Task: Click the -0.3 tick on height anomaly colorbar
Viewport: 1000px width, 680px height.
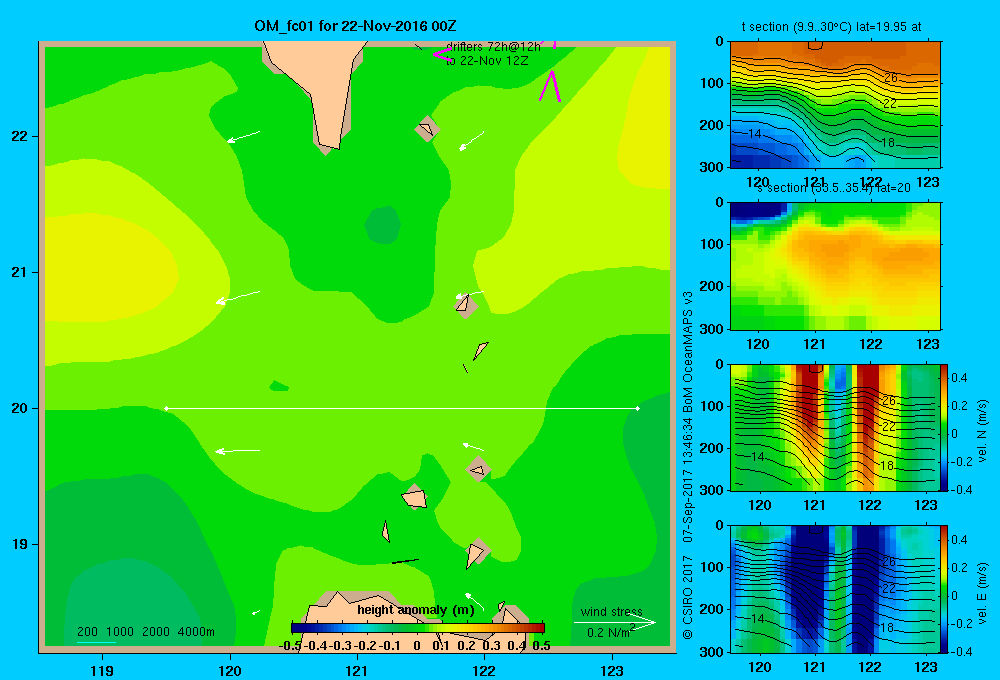Action: [x=341, y=645]
